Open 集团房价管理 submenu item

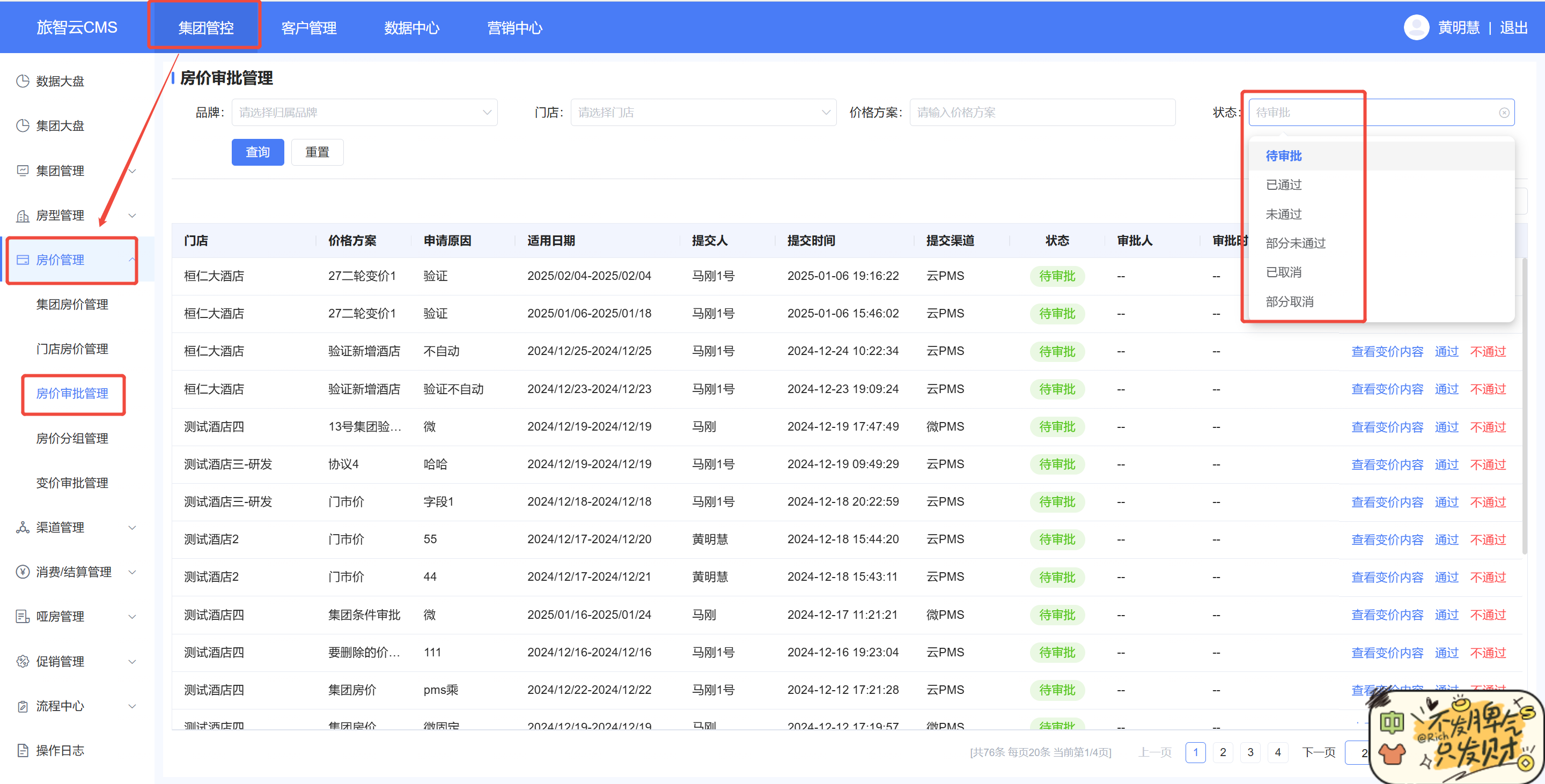coord(72,305)
